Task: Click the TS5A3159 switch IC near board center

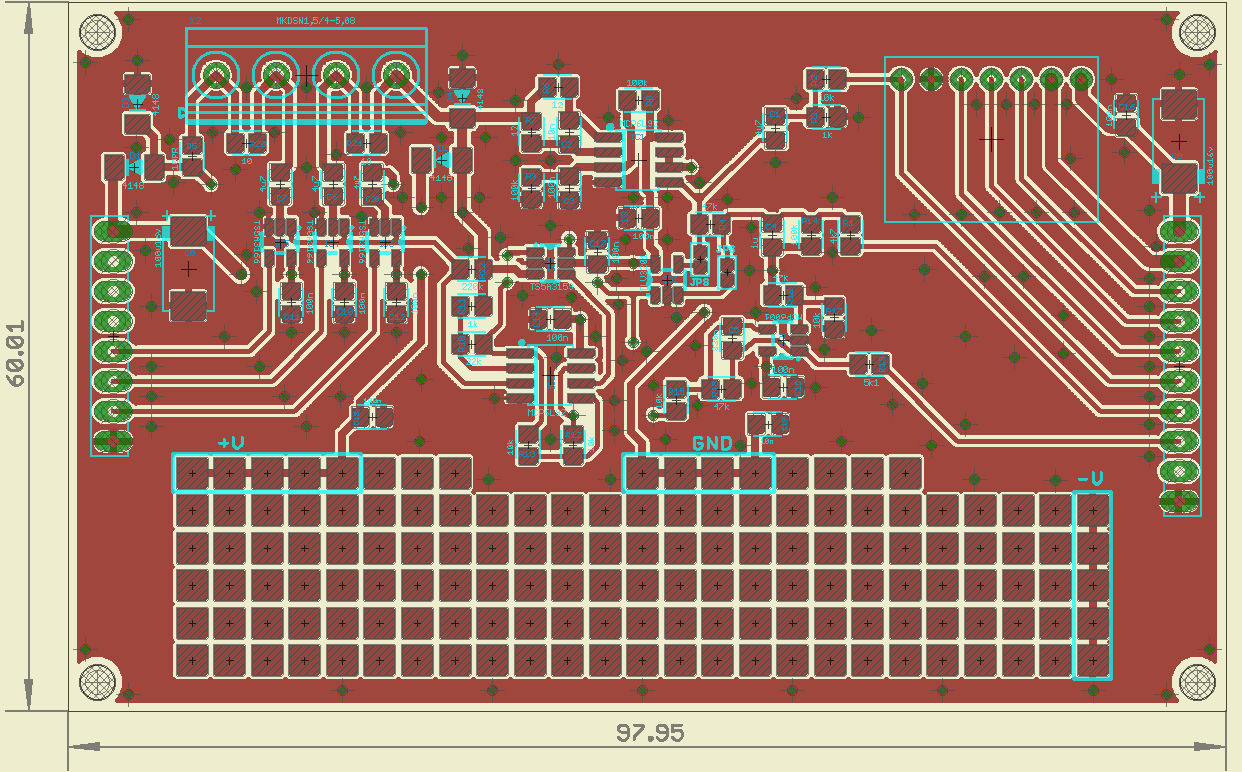Action: (550, 263)
